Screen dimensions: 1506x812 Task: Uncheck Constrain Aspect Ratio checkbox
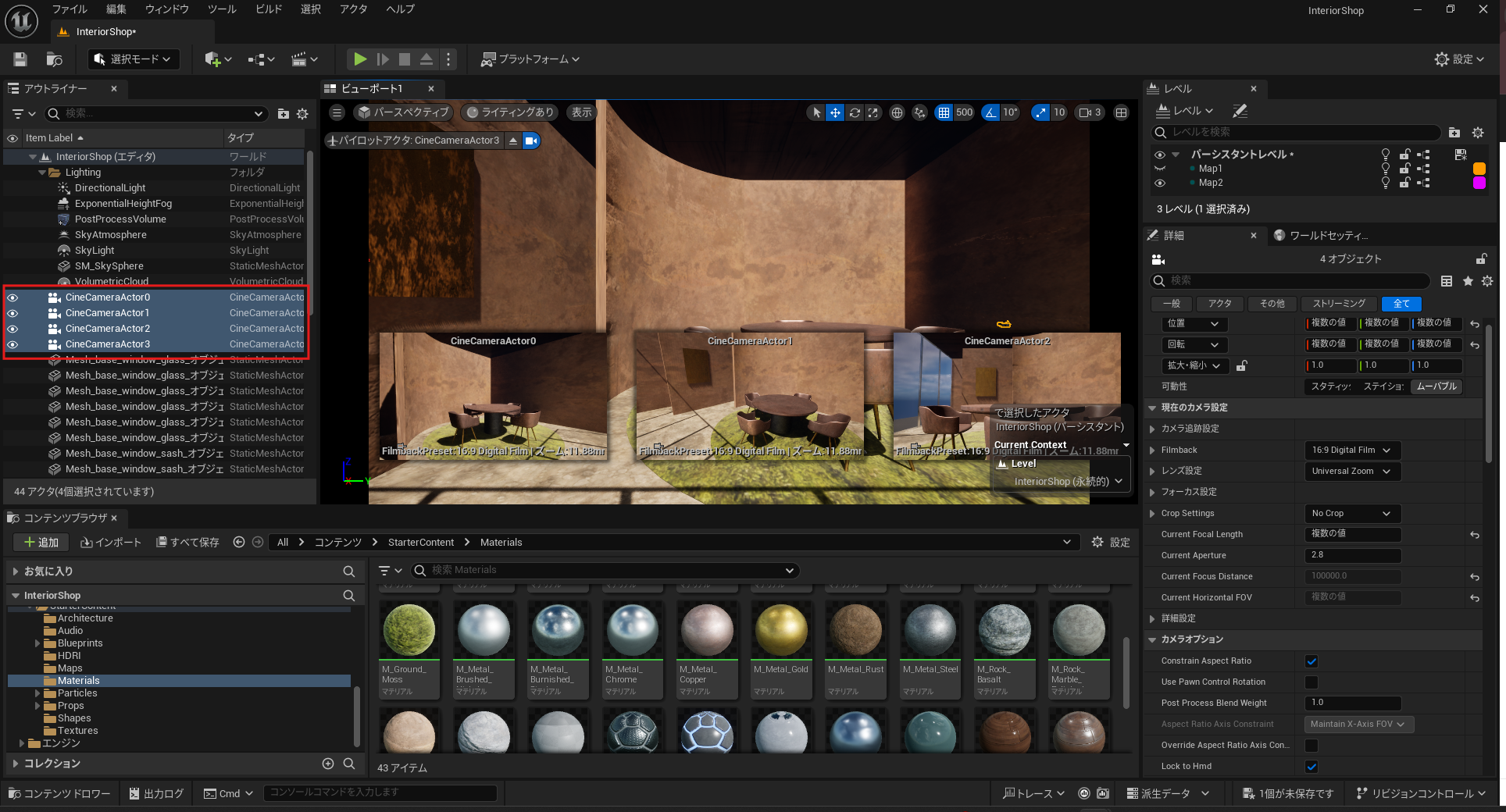(x=1312, y=661)
